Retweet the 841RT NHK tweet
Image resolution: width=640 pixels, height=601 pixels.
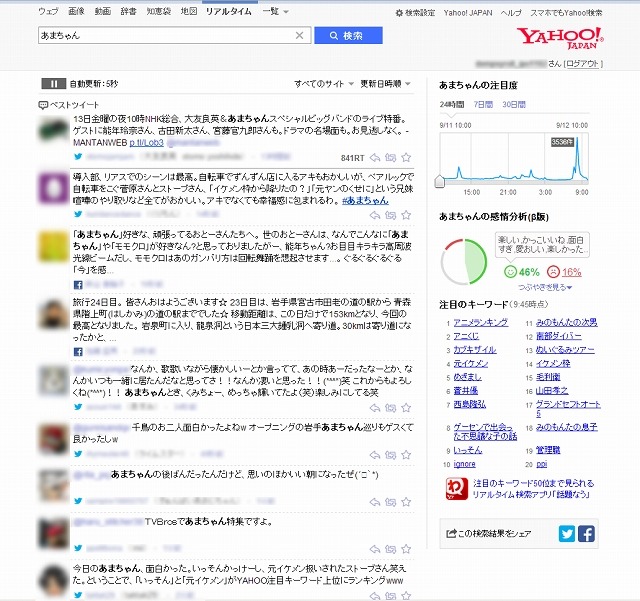[391, 158]
